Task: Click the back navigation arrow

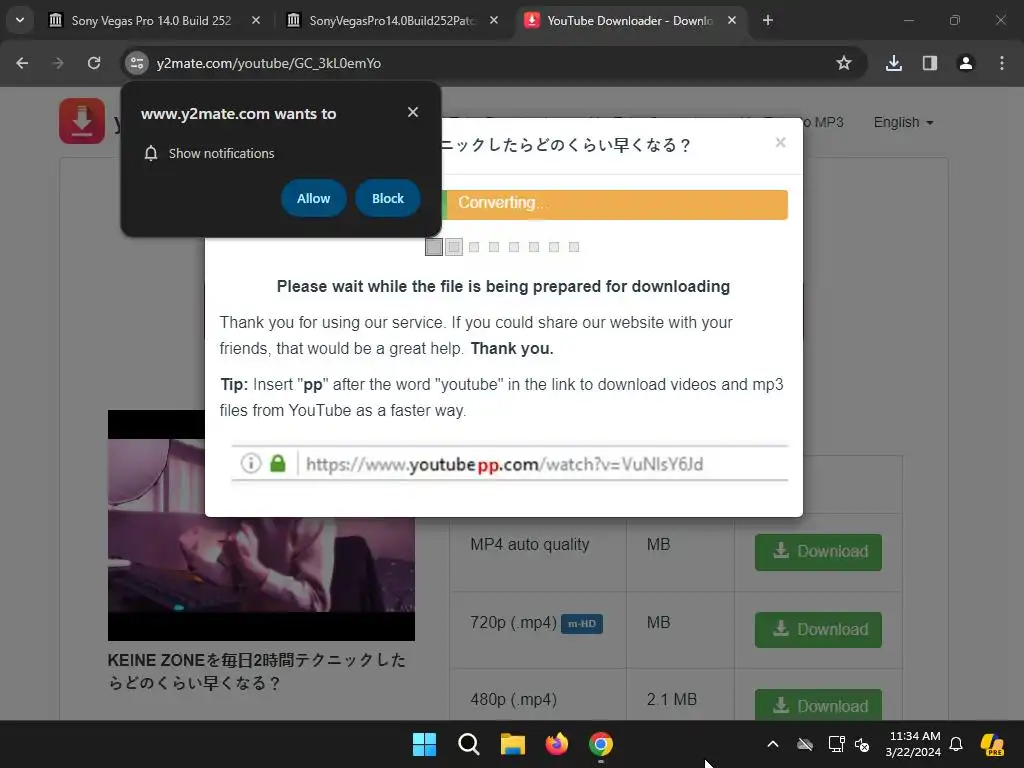Action: tap(22, 63)
